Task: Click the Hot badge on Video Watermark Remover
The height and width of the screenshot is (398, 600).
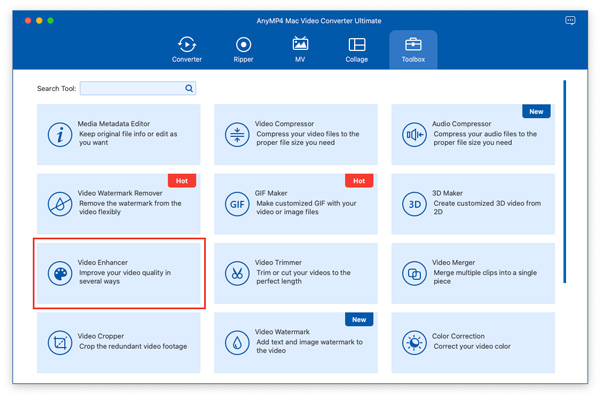Action: [x=182, y=181]
